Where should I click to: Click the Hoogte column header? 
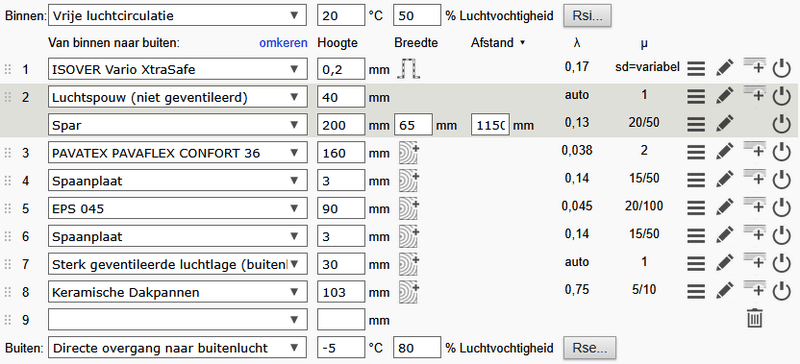point(338,43)
